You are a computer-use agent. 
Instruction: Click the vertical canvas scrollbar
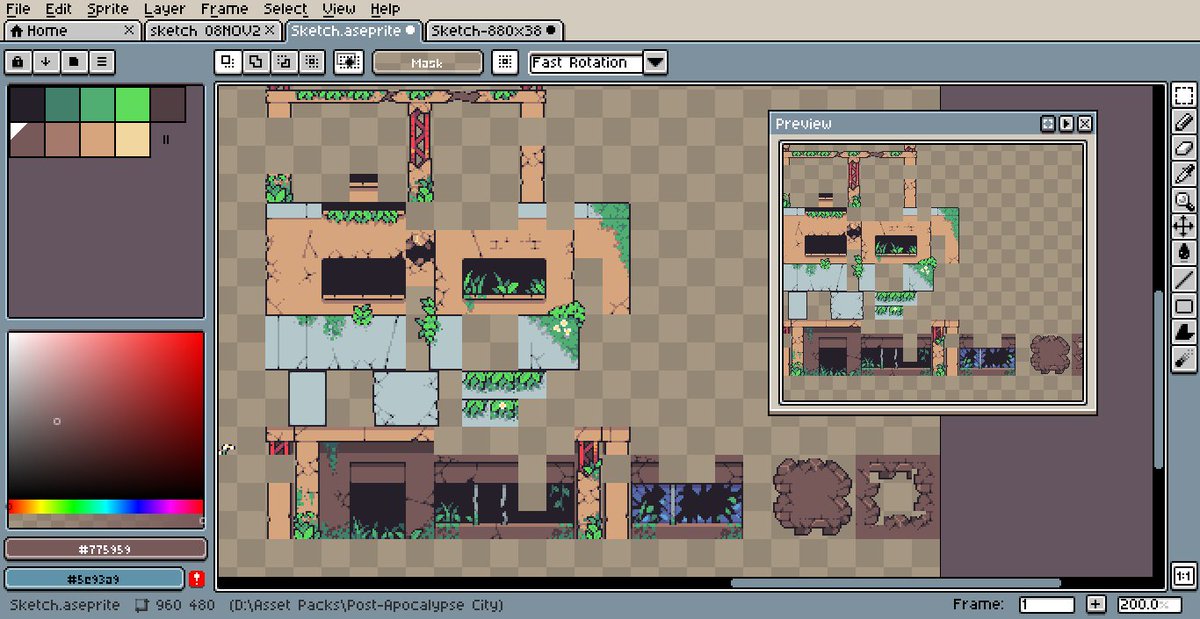click(x=1159, y=380)
